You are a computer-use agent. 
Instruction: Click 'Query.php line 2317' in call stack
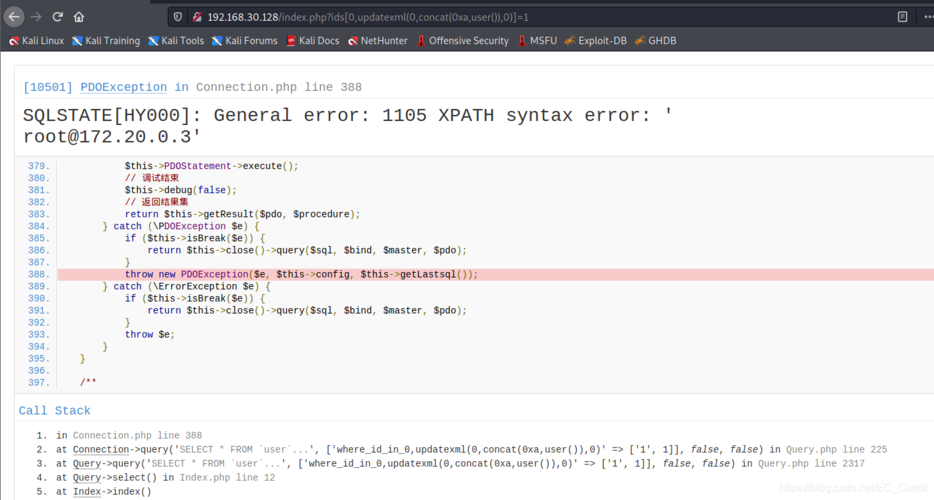point(811,463)
